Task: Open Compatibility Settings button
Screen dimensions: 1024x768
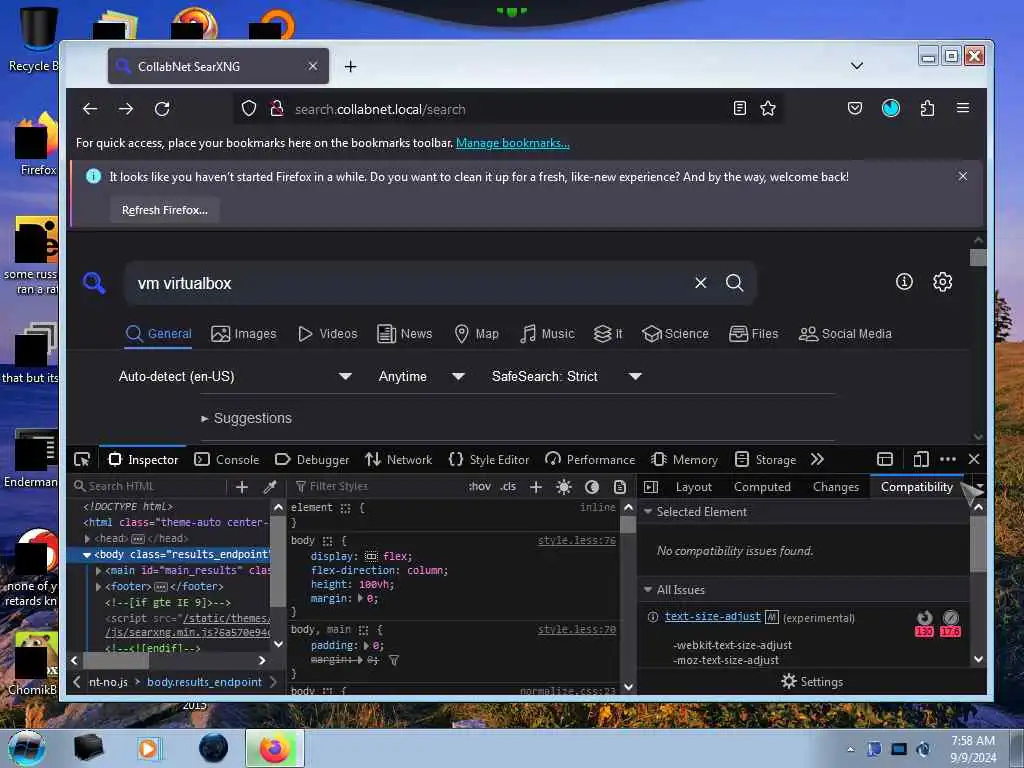Action: point(812,682)
